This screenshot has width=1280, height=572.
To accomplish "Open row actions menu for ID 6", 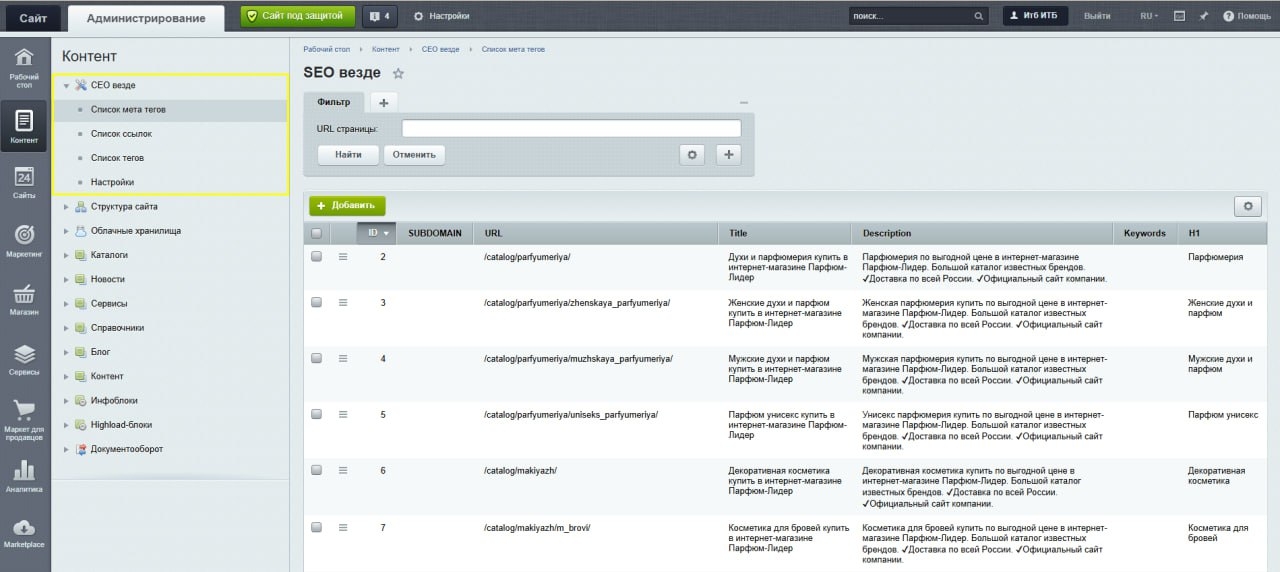I will pos(343,470).
